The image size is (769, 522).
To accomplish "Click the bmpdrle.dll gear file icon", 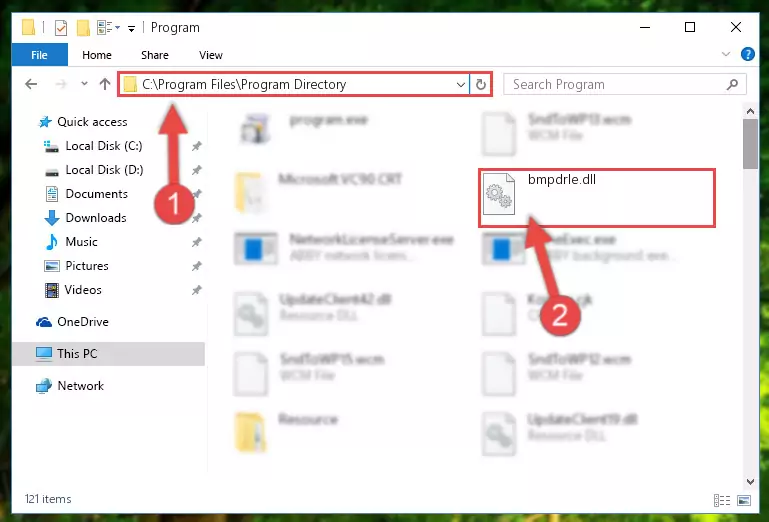I will point(498,194).
